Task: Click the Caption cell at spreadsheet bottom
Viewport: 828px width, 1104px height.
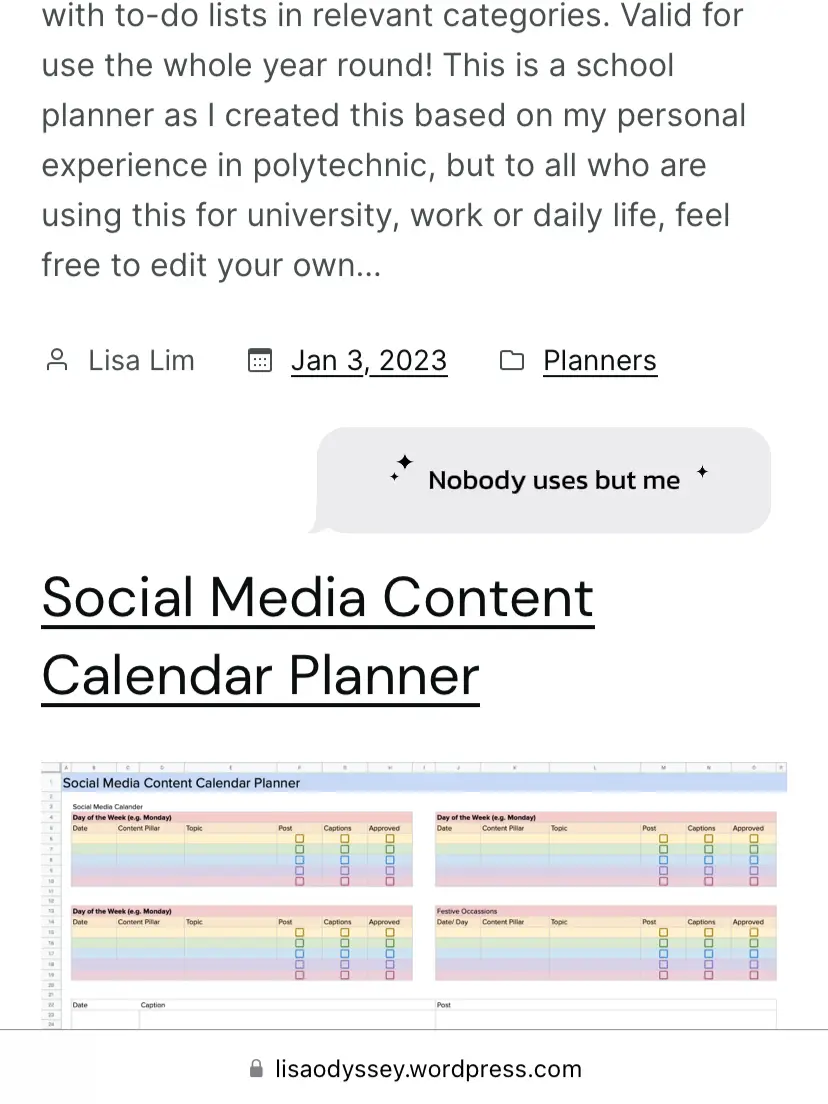Action: pos(153,1005)
